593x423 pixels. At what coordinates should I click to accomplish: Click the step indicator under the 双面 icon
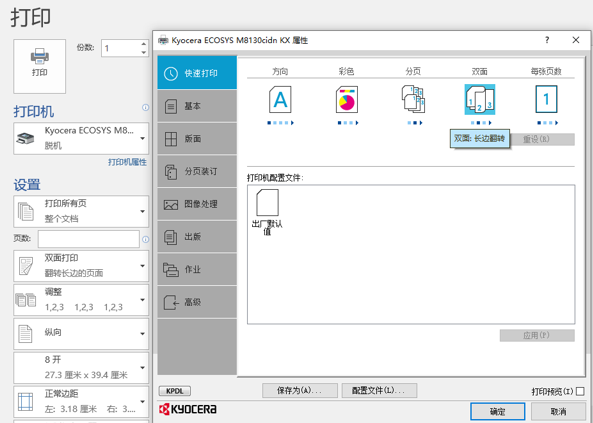[481, 123]
